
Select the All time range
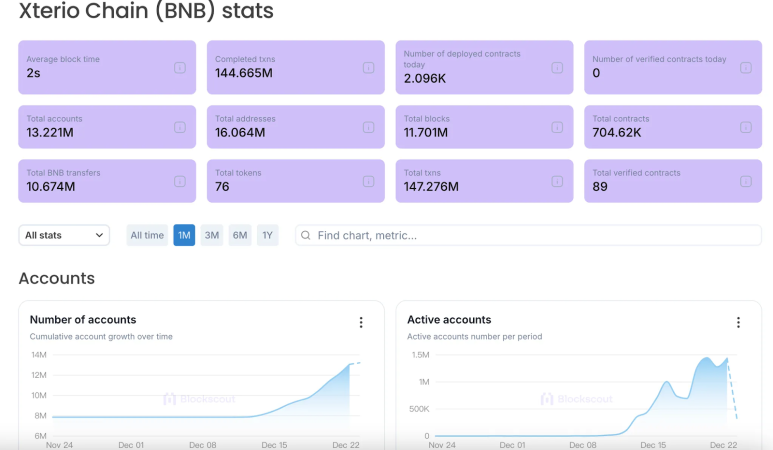click(147, 235)
